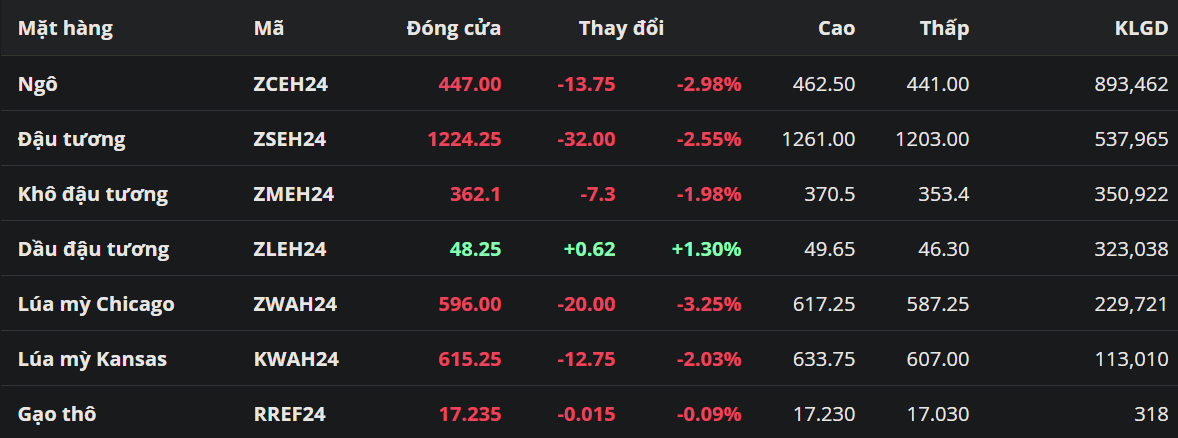Sort by the Mã column header
This screenshot has height=438, width=1178.
click(x=269, y=28)
